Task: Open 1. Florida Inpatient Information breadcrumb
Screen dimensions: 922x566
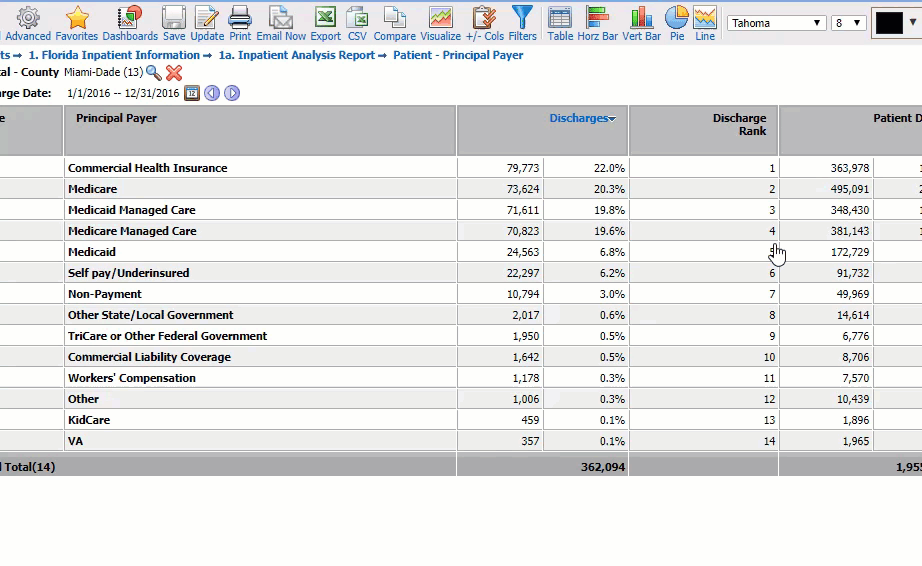Action: tap(114, 55)
